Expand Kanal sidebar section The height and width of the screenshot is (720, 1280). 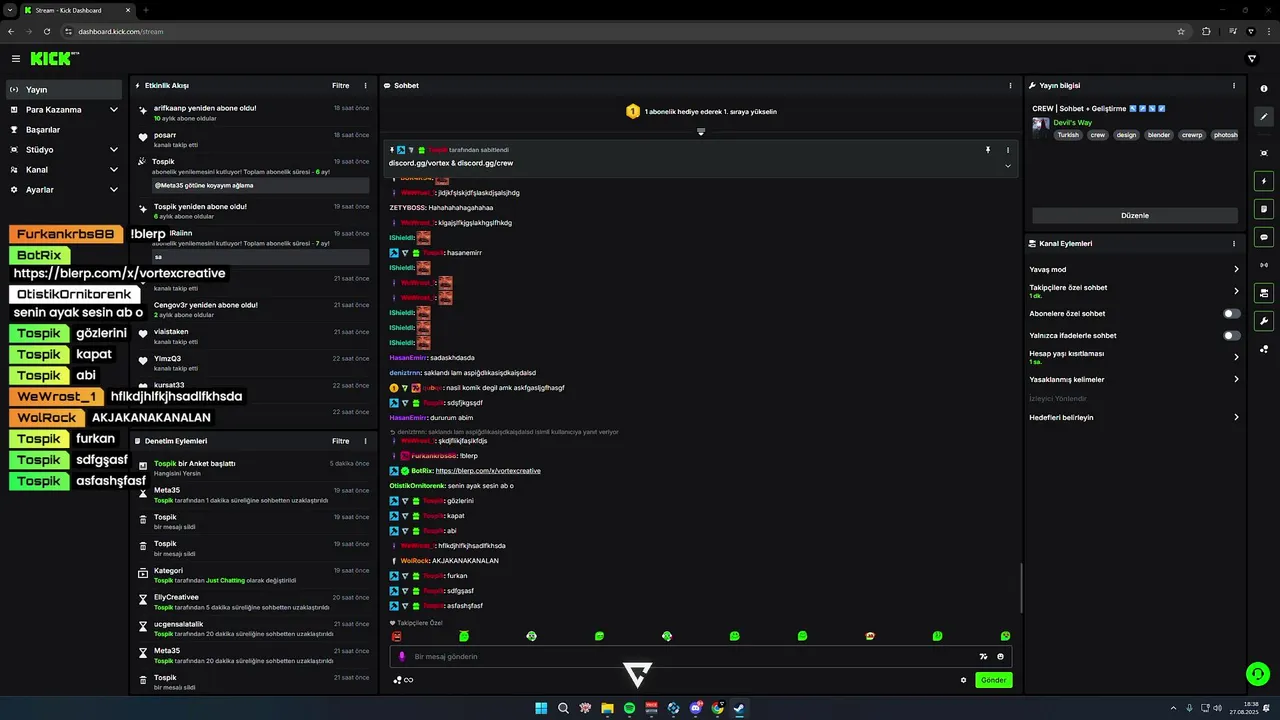point(114,169)
